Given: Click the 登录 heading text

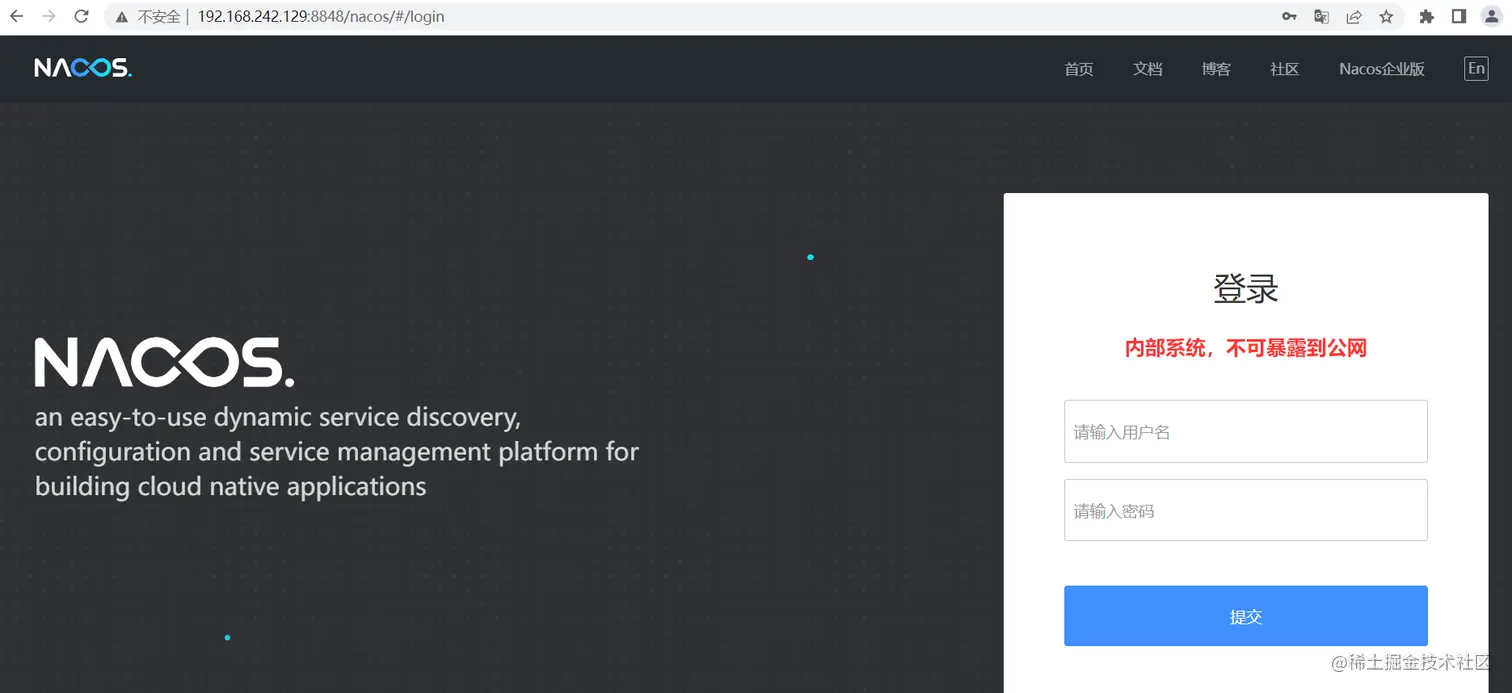Looking at the screenshot, I should tap(1246, 289).
